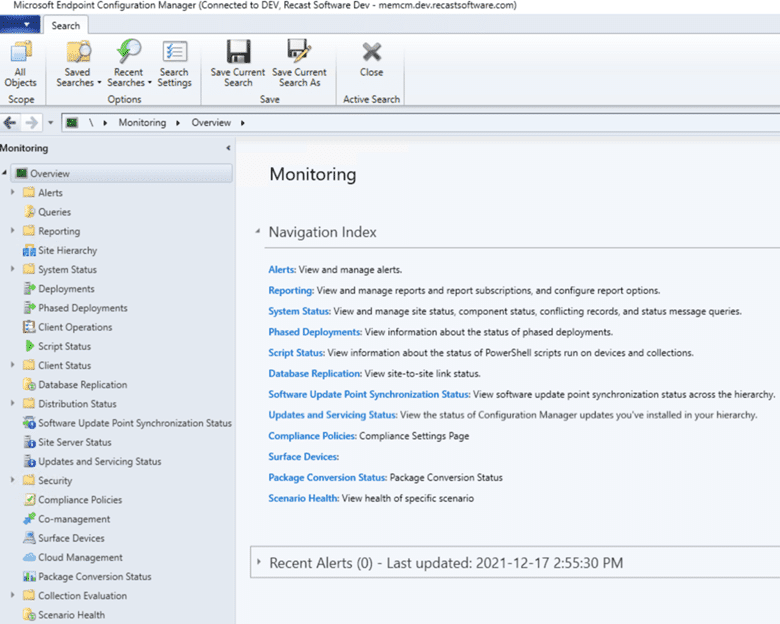Image resolution: width=780 pixels, height=624 pixels.
Task: Select the Co-management tree item
Action: point(74,519)
